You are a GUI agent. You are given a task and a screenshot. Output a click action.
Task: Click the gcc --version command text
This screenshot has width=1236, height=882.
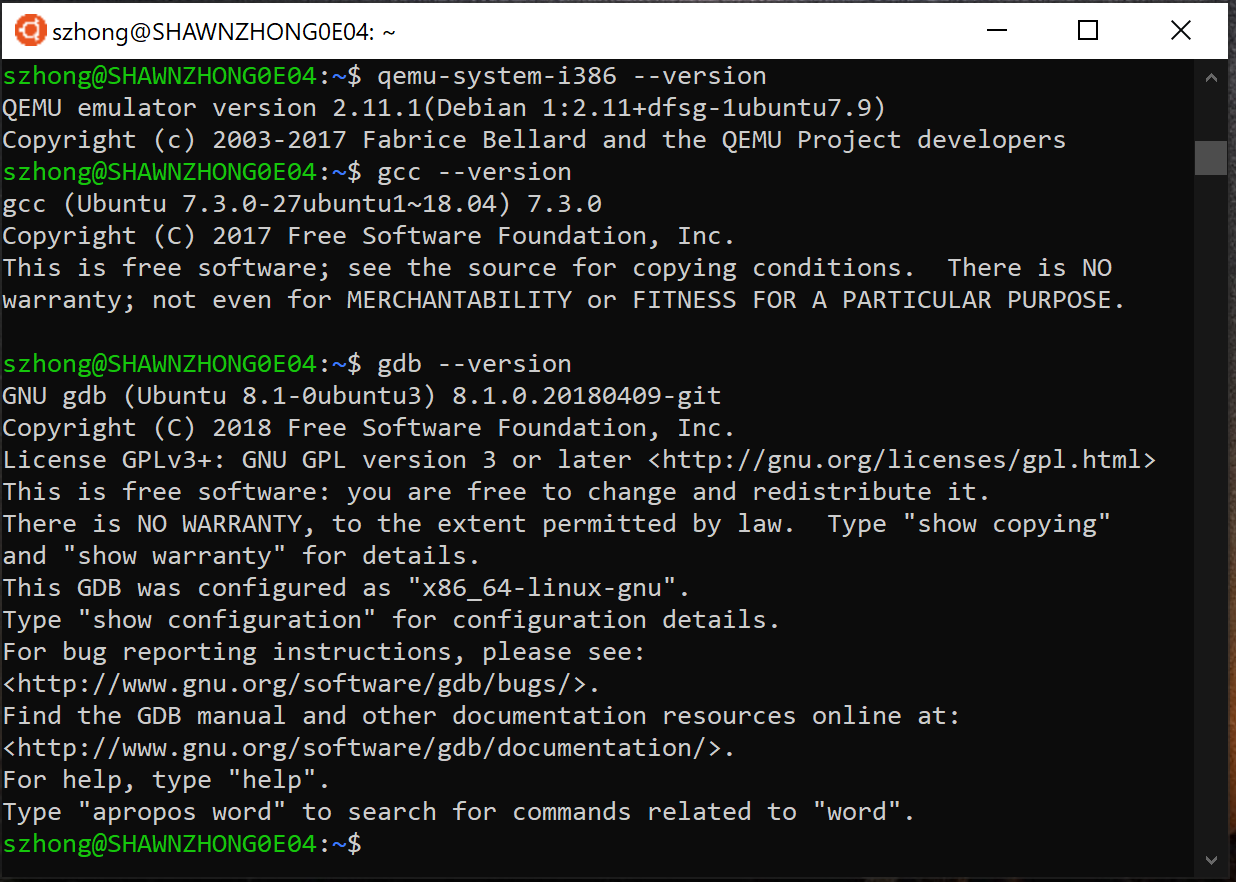tap(474, 172)
